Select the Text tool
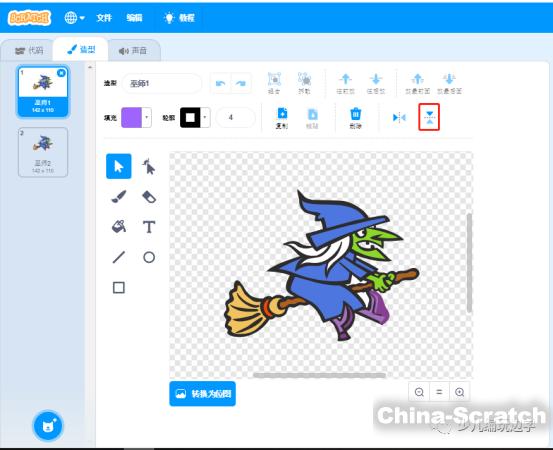 [x=149, y=227]
